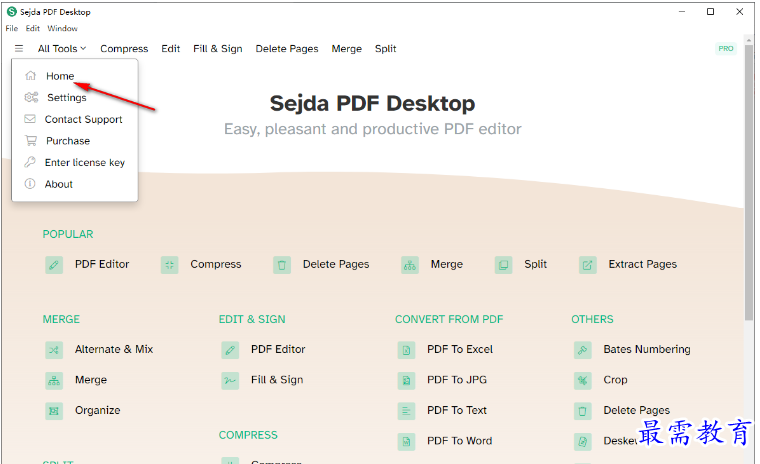760x464 pixels.
Task: Click the Edit & Sign PDF Editor icon
Action: pyautogui.click(x=230, y=350)
